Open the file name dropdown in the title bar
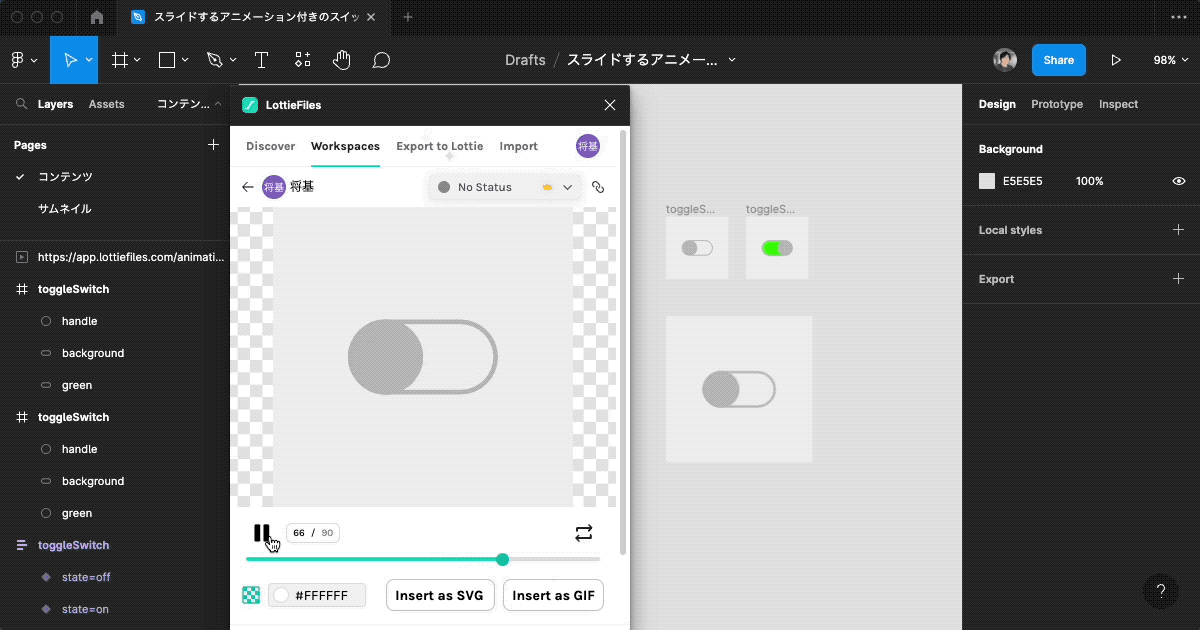 click(x=731, y=60)
